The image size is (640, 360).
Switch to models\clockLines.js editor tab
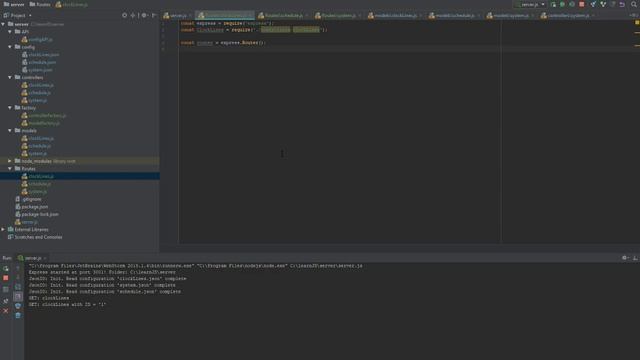[396, 16]
